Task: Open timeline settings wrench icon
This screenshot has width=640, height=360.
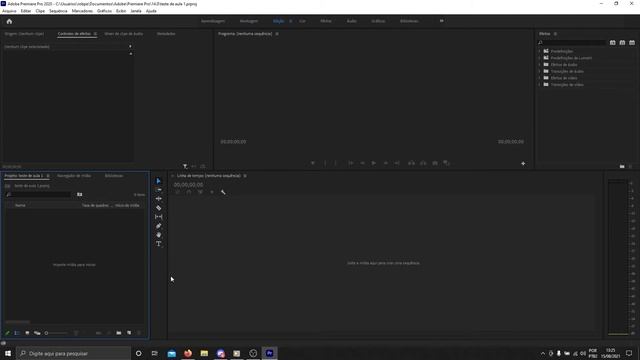Action: click(x=223, y=192)
